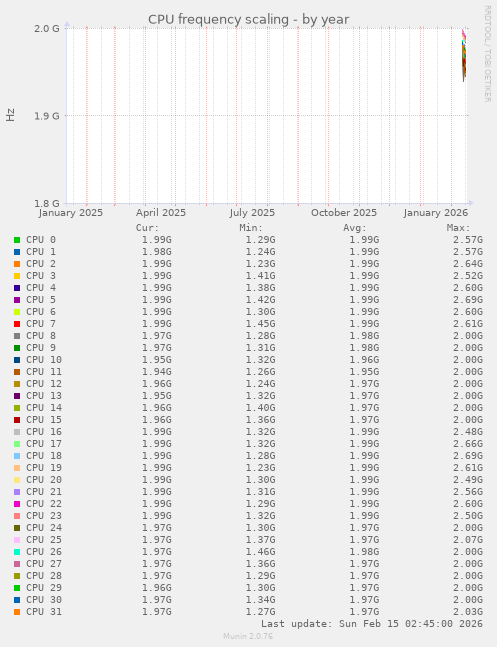This screenshot has width=497, height=647.
Task: Click CPU 2 max value 2.64G
Action: (468, 264)
